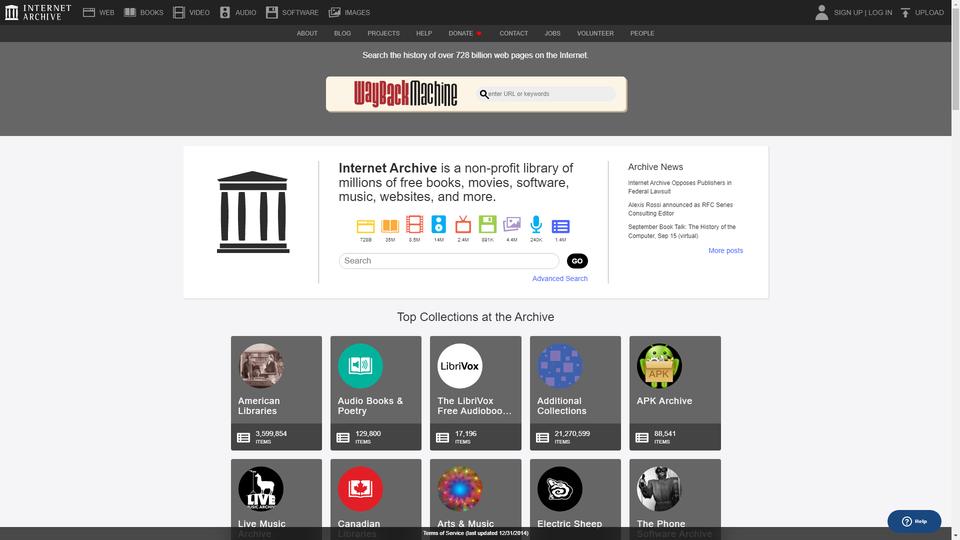The width and height of the screenshot is (960, 540).
Task: Open the Advanced Search link
Action: (560, 279)
